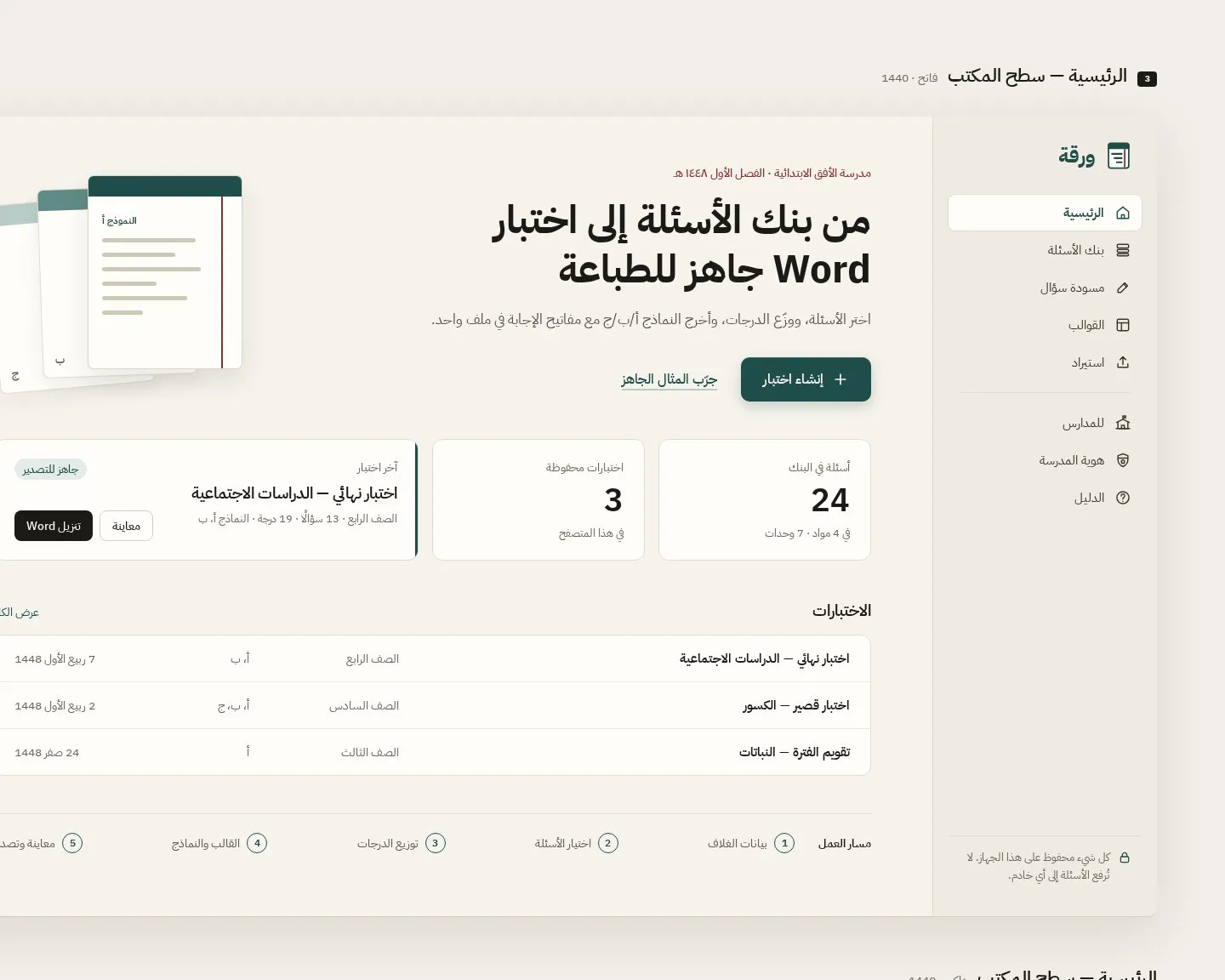Go to القوالب in sidebar

[x=1045, y=325]
